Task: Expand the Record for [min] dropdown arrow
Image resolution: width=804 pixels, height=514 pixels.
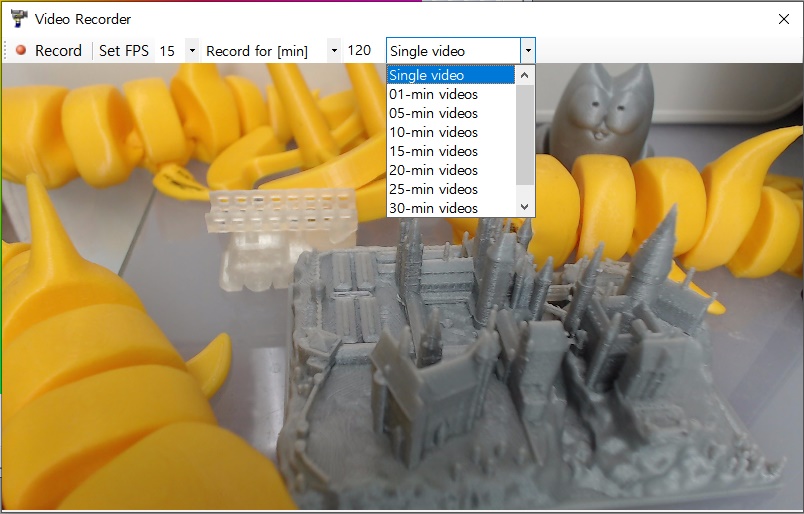Action: coord(333,51)
